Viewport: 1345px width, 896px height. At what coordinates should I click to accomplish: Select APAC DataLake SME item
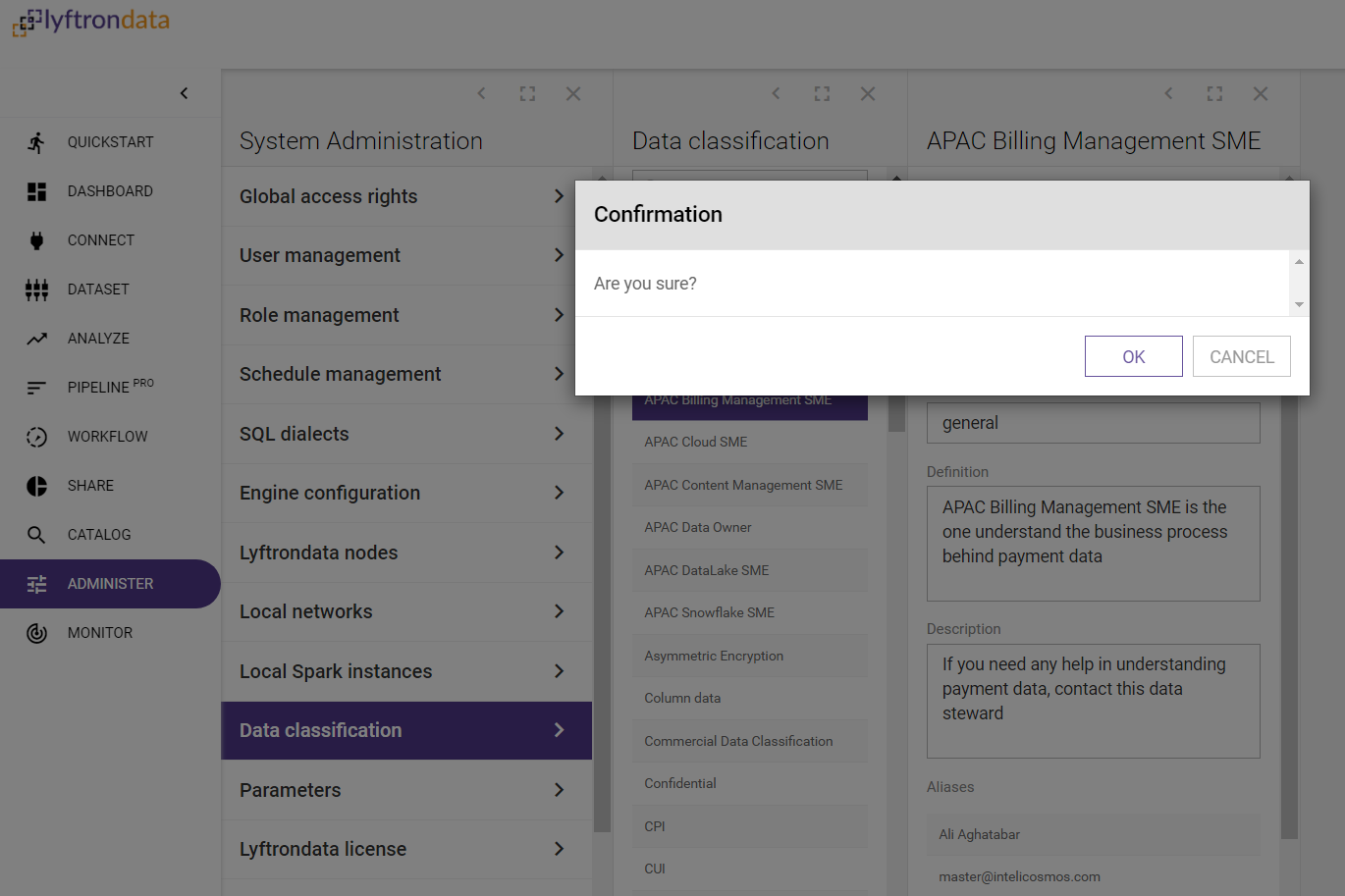coord(750,570)
